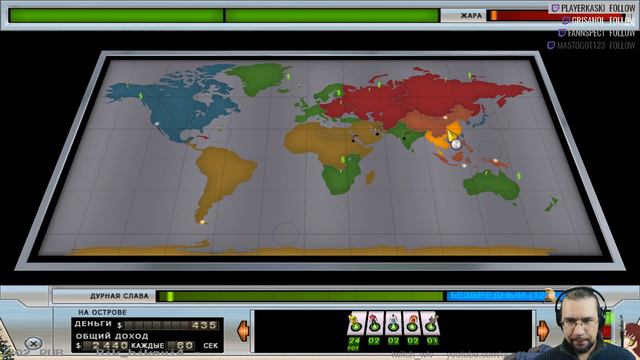
Task: Select the minion card showing 01
Action: click(x=431, y=324)
